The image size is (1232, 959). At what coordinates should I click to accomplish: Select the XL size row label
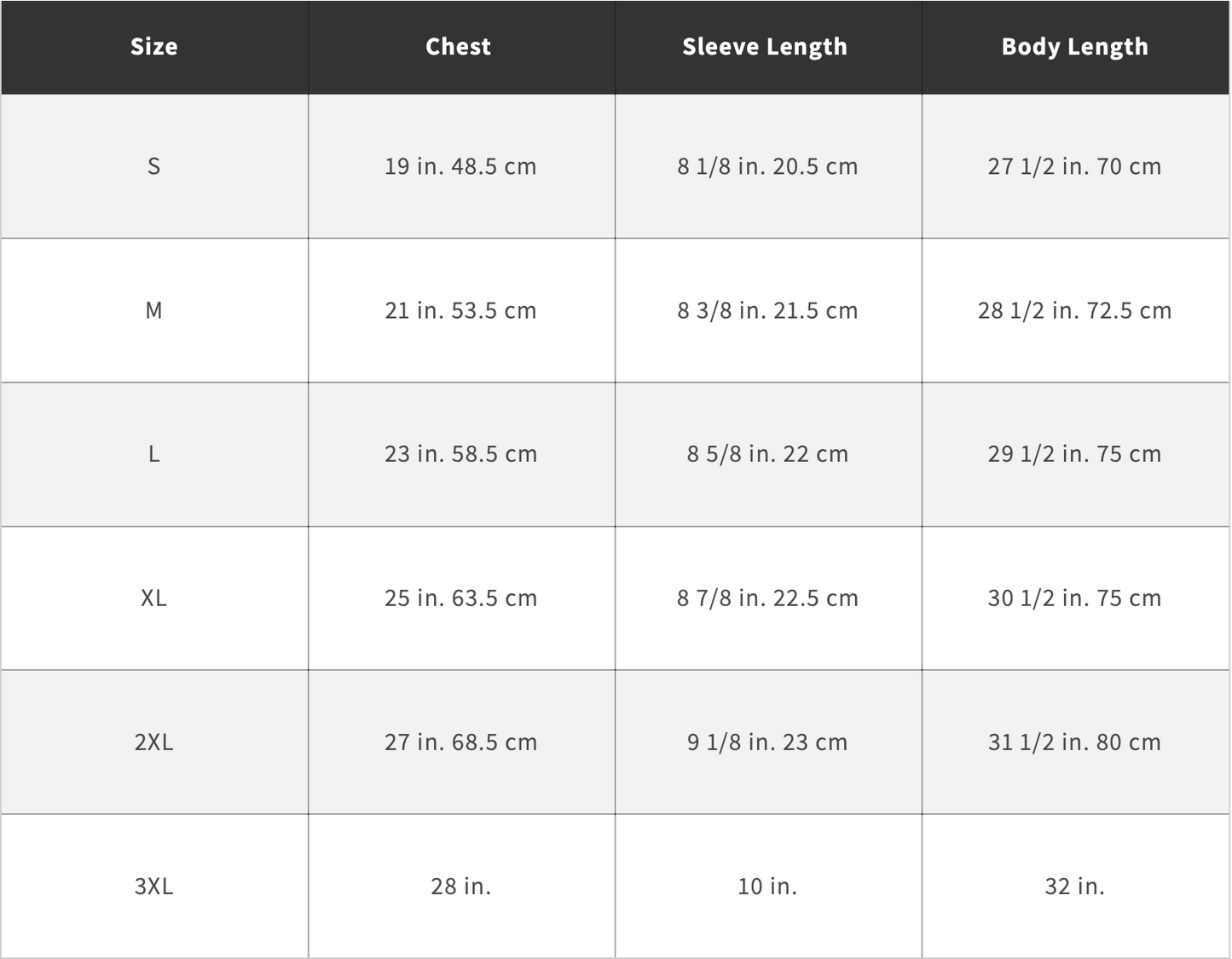coord(154,598)
